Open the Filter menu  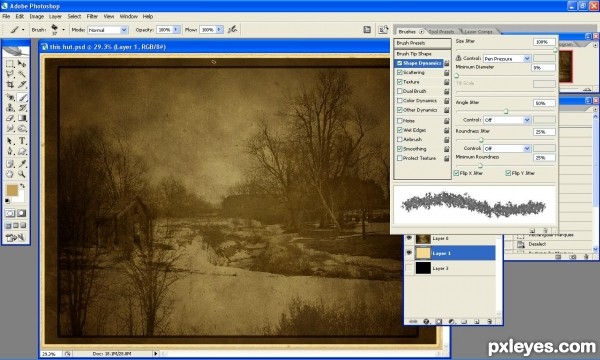(92, 16)
